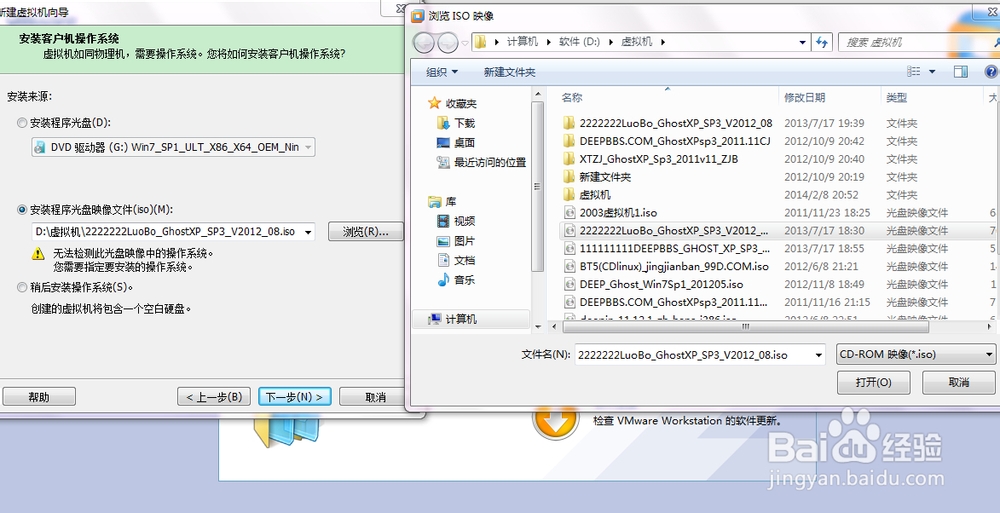The width and height of the screenshot is (1000, 513).
Task: Select DEEPBBS.COM_GhostXPsp3_2011.11 iso file
Action: (x=666, y=302)
